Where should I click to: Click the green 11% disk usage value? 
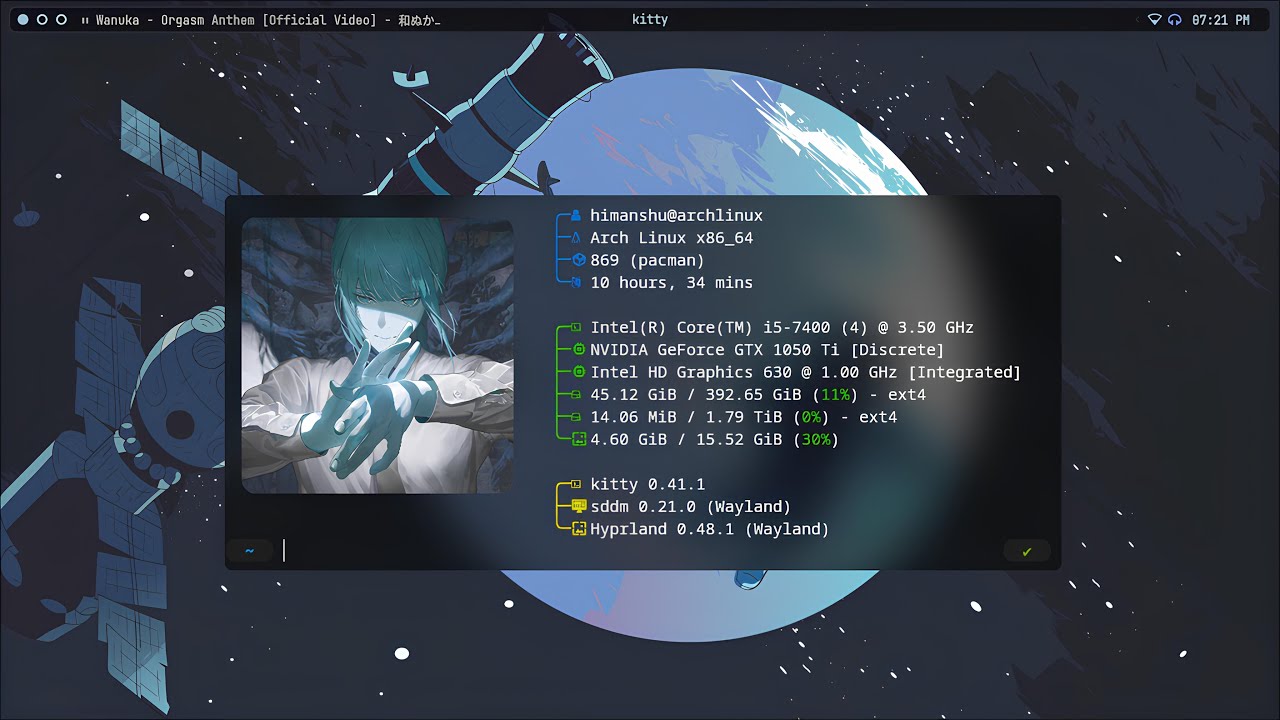pos(835,395)
